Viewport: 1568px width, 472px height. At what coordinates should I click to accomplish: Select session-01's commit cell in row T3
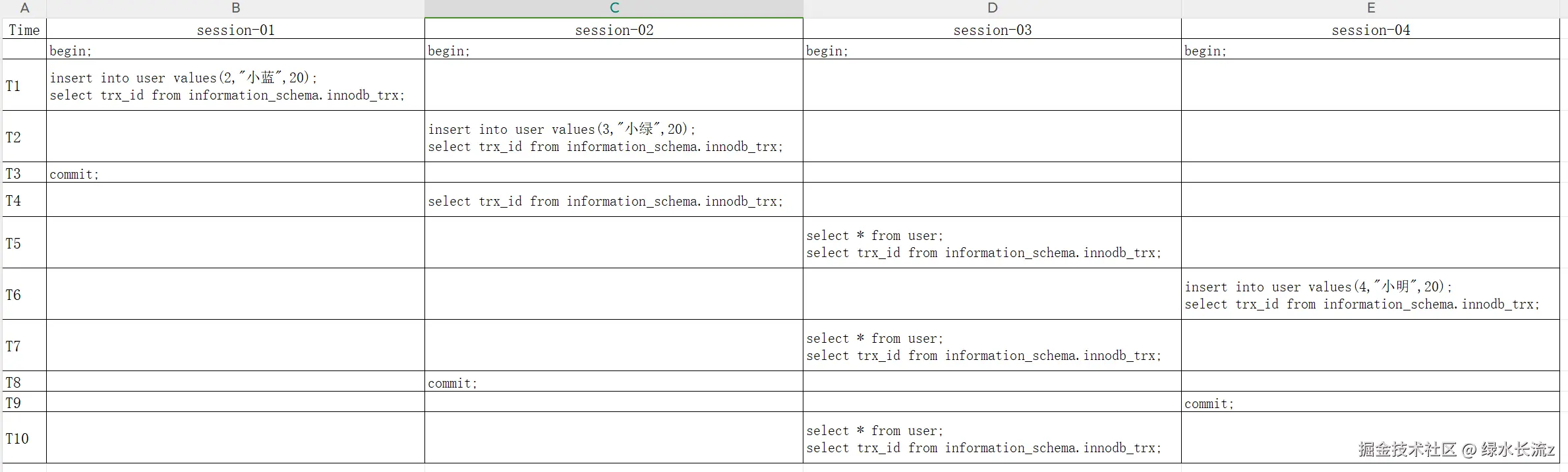(235, 173)
